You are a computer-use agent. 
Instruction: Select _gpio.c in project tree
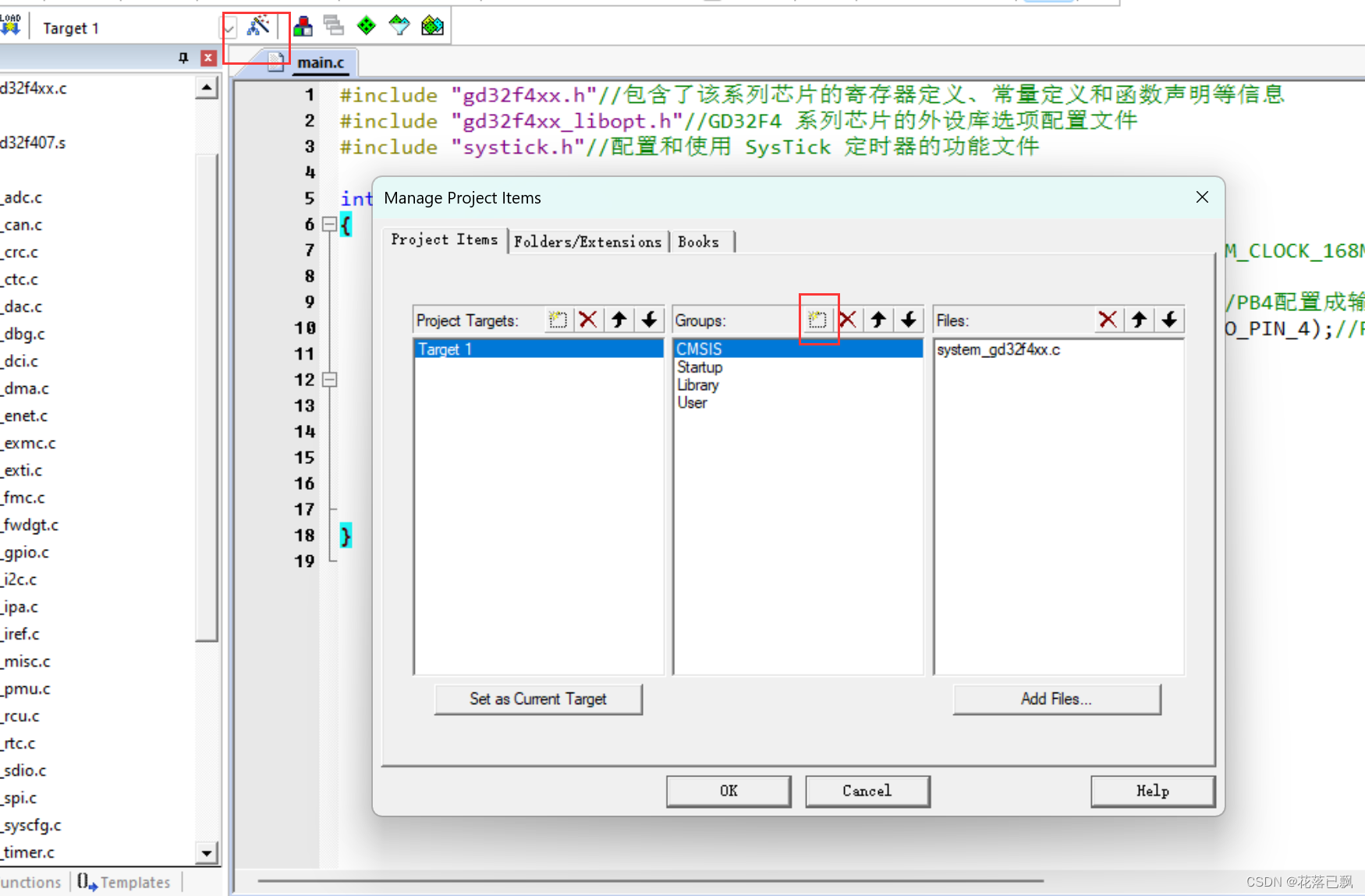tap(25, 552)
